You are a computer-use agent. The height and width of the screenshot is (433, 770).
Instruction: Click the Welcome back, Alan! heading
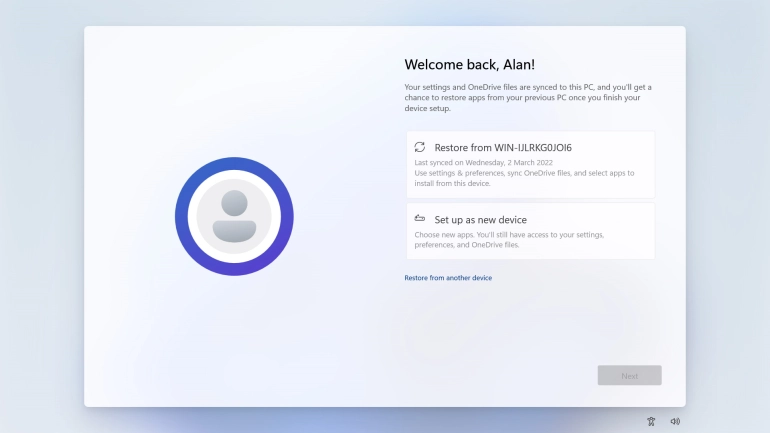click(x=469, y=65)
